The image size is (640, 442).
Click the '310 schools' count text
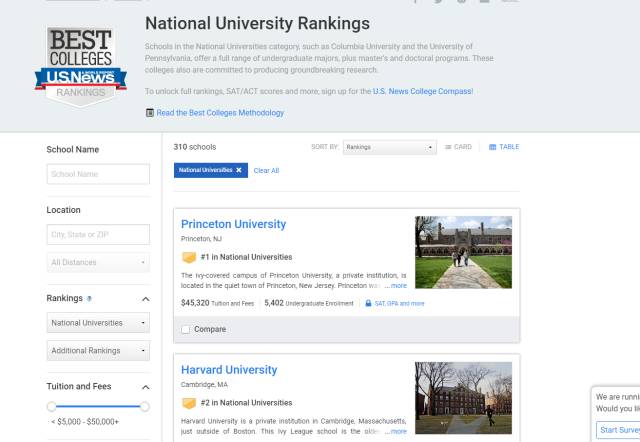[195, 147]
